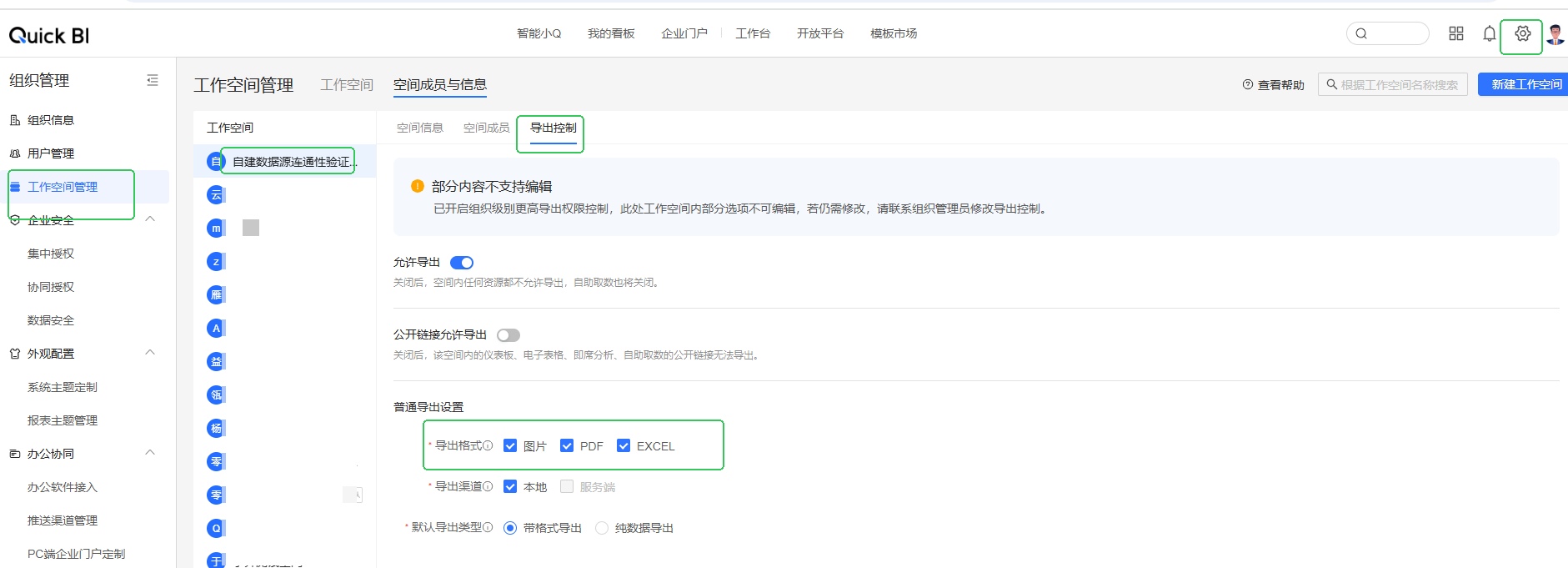Select the 纯数据导出 radio option
Viewport: 1568px width, 568px height.
click(x=602, y=528)
